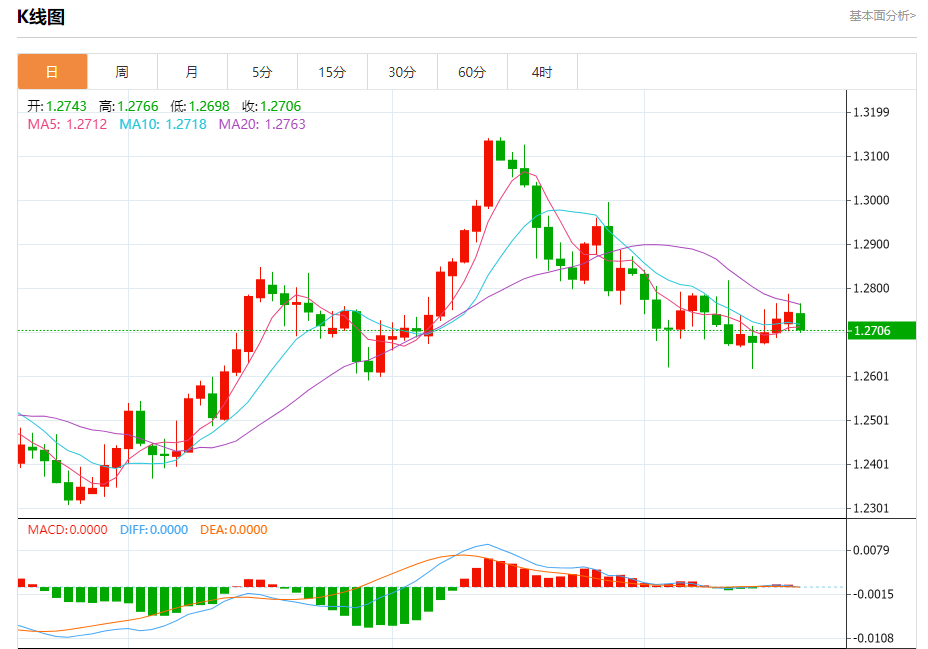Click the close value 收:1.2706
This screenshot has width=928, height=649.
(x=271, y=106)
